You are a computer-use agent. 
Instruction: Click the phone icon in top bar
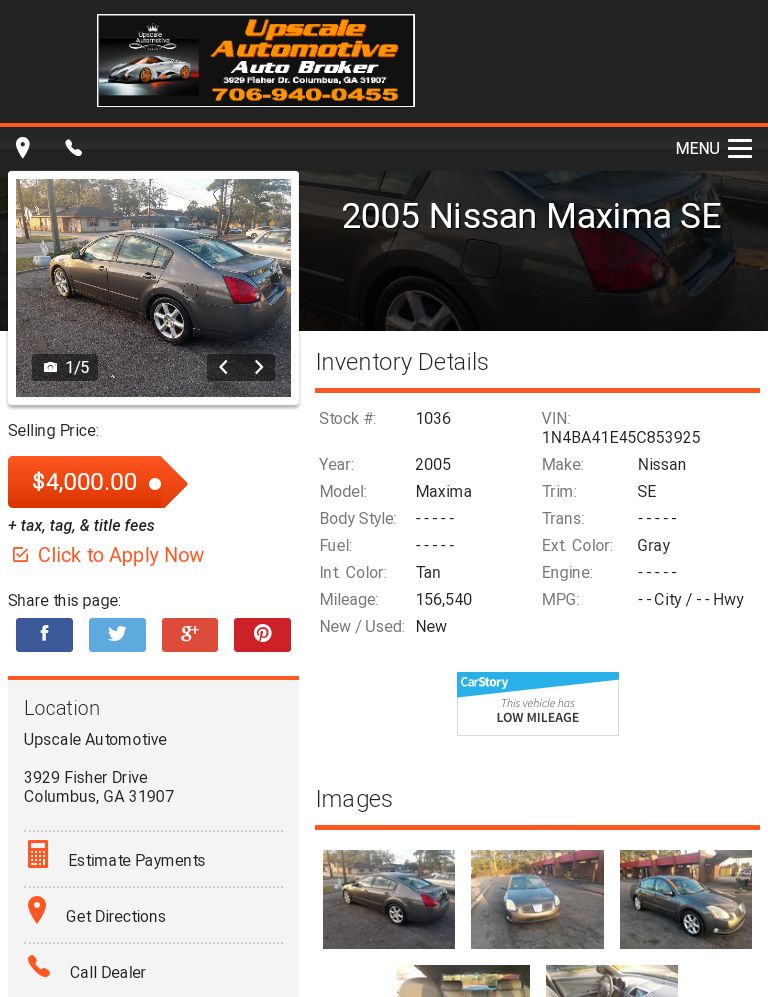74,148
